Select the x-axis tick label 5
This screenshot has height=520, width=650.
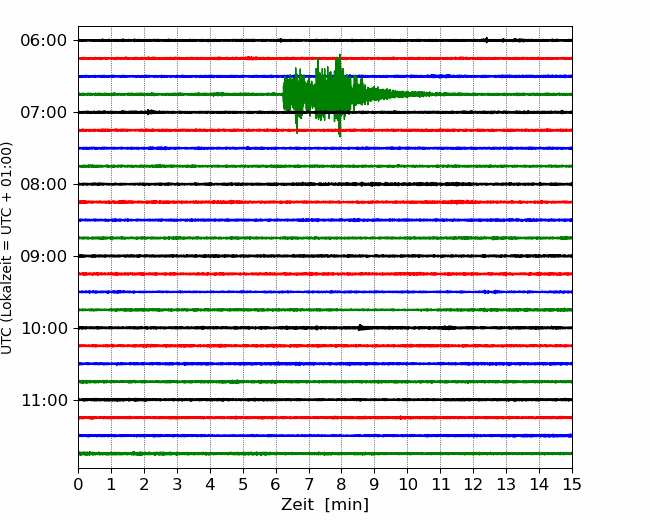[243, 484]
